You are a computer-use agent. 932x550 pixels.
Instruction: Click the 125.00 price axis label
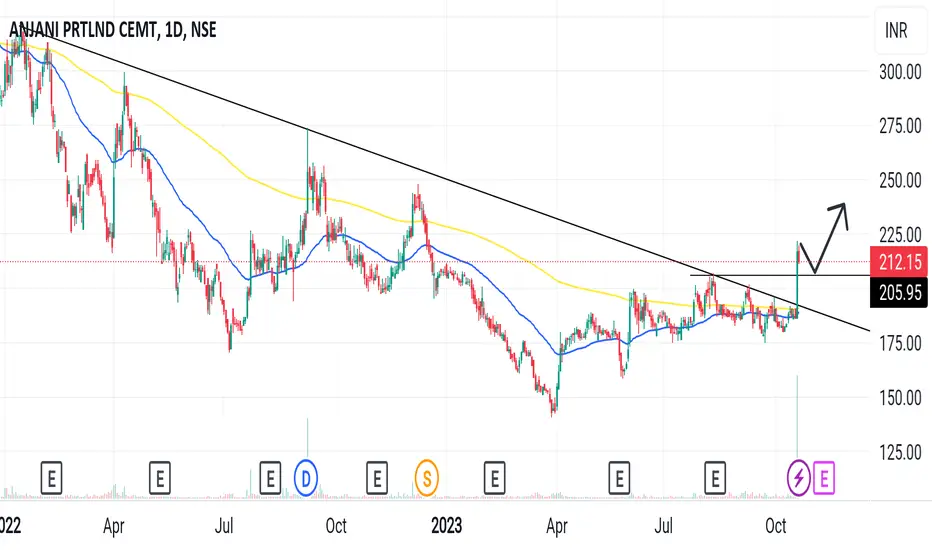(900, 452)
